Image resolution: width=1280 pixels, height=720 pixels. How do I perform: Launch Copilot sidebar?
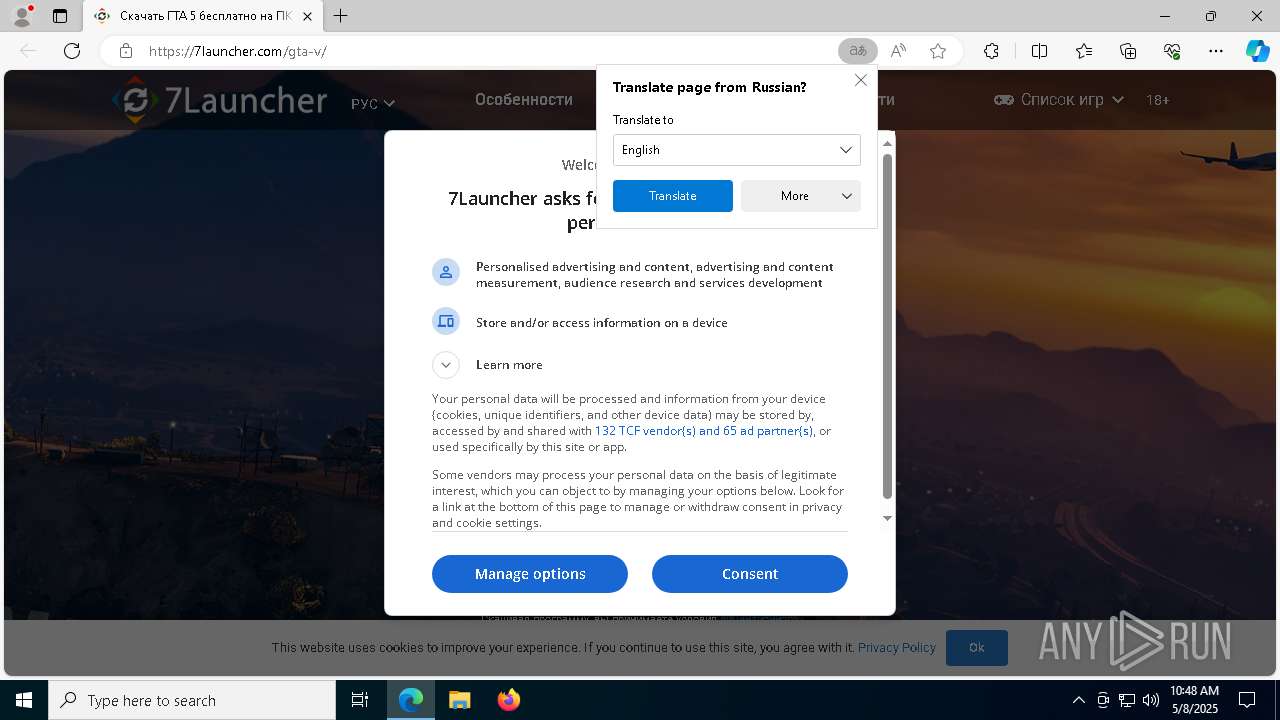[1257, 51]
